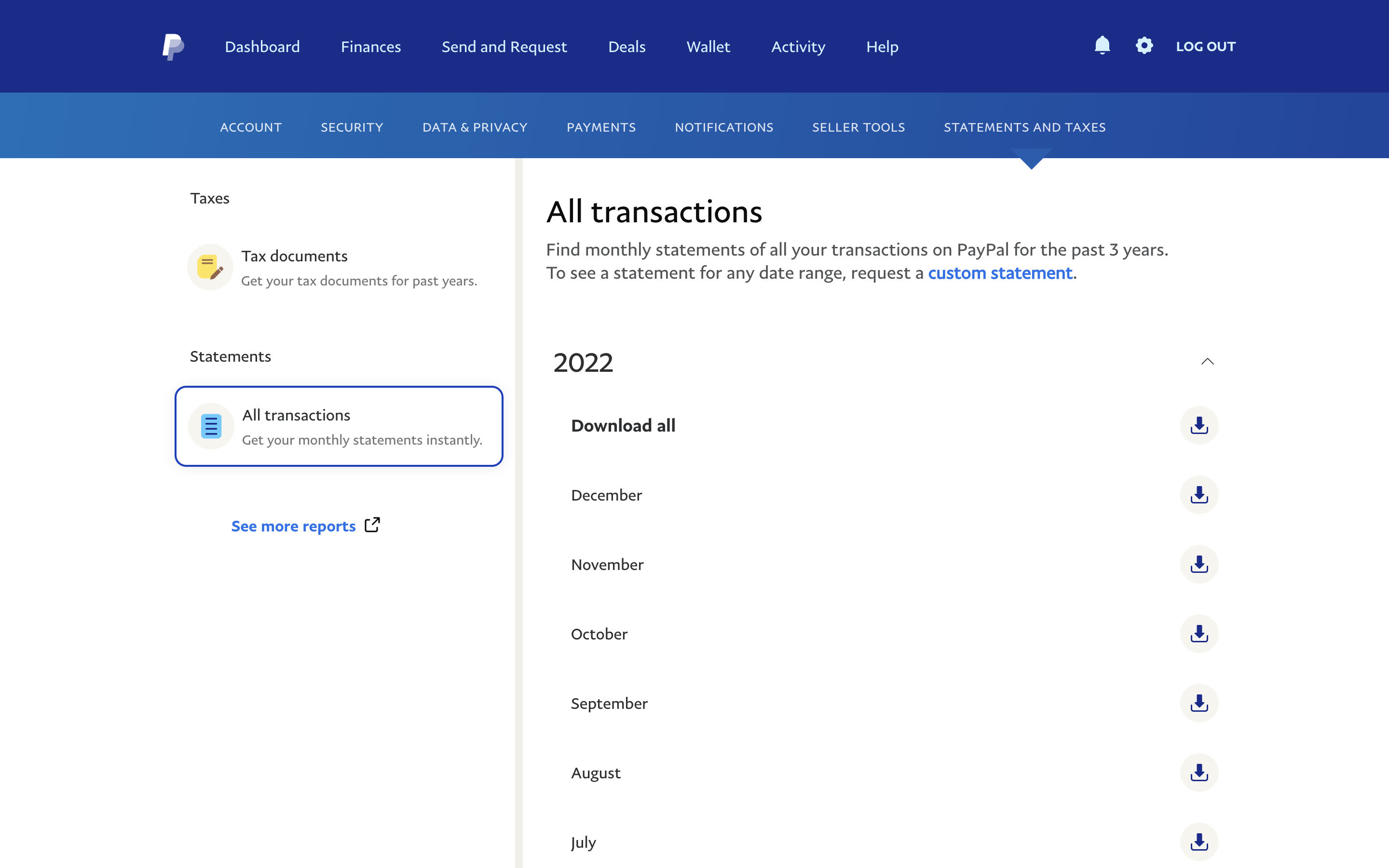
Task: Open the Help menu
Action: pyautogui.click(x=882, y=46)
